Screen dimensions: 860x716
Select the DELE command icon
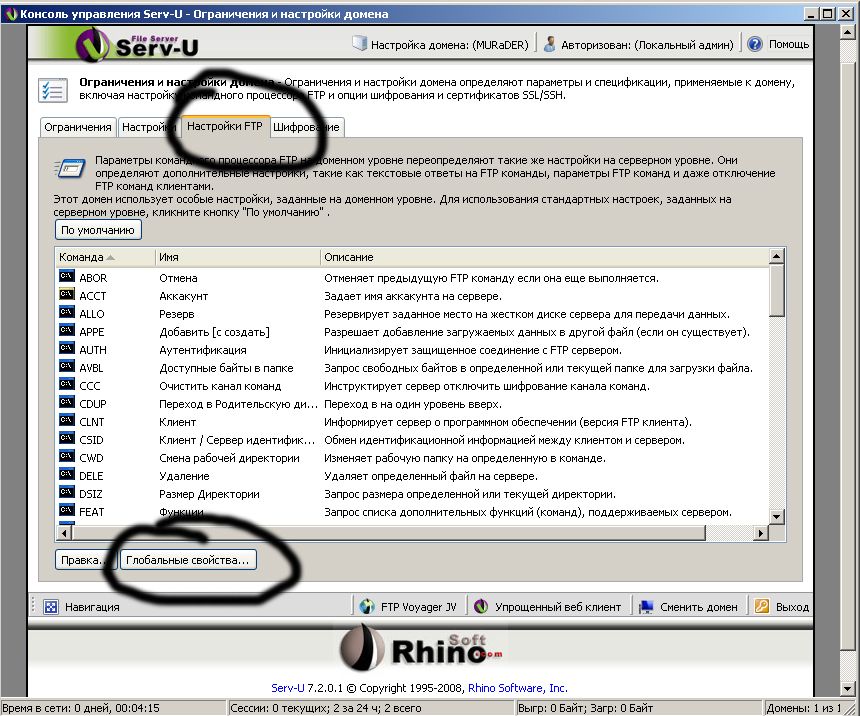[67, 476]
